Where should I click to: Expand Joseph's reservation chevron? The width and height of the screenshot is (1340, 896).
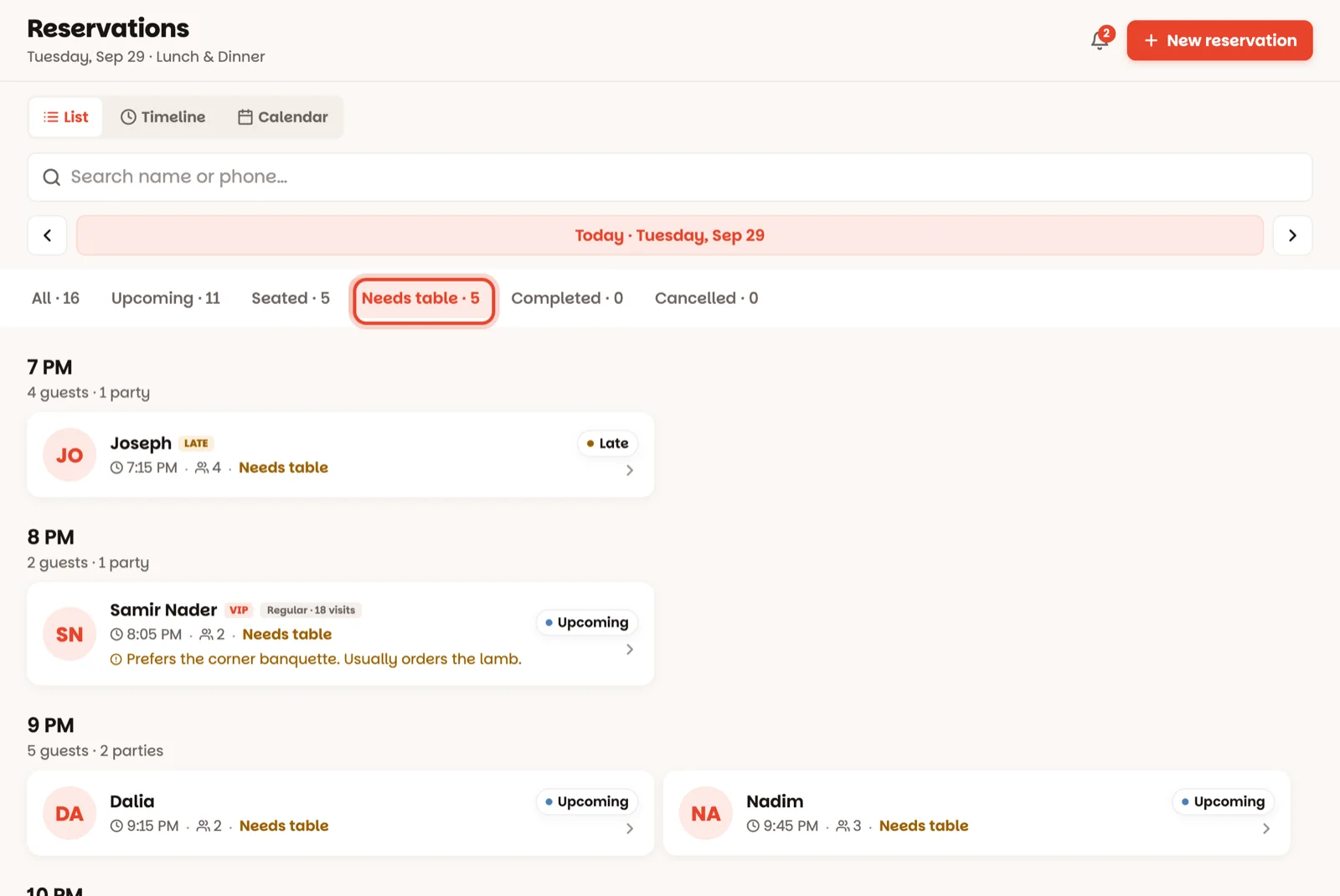(x=630, y=471)
